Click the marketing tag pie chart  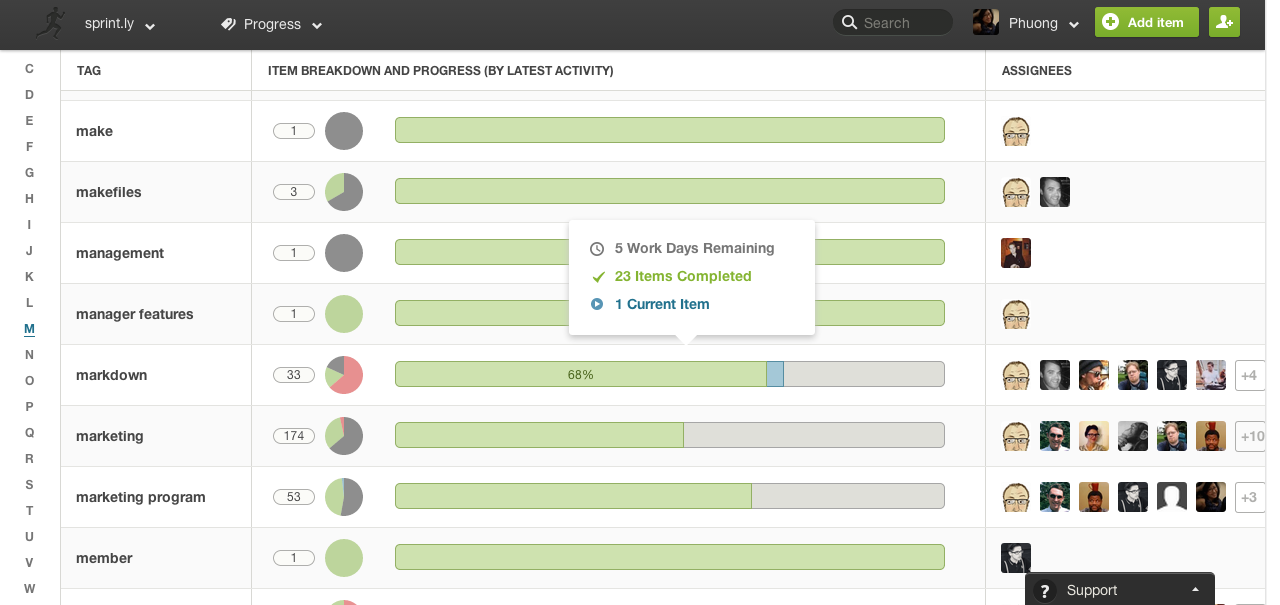pos(344,436)
